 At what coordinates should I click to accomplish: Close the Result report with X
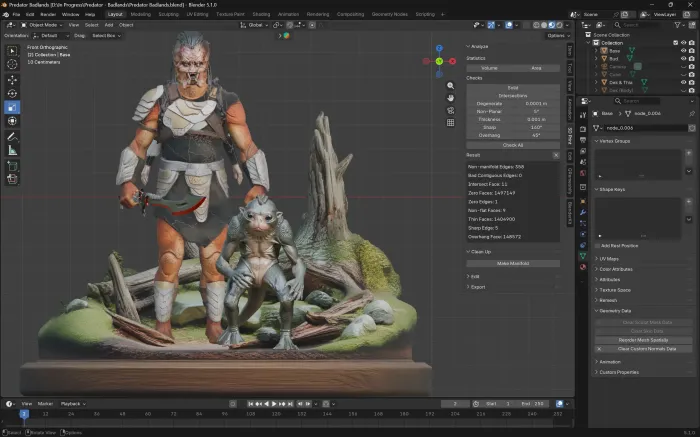point(556,155)
